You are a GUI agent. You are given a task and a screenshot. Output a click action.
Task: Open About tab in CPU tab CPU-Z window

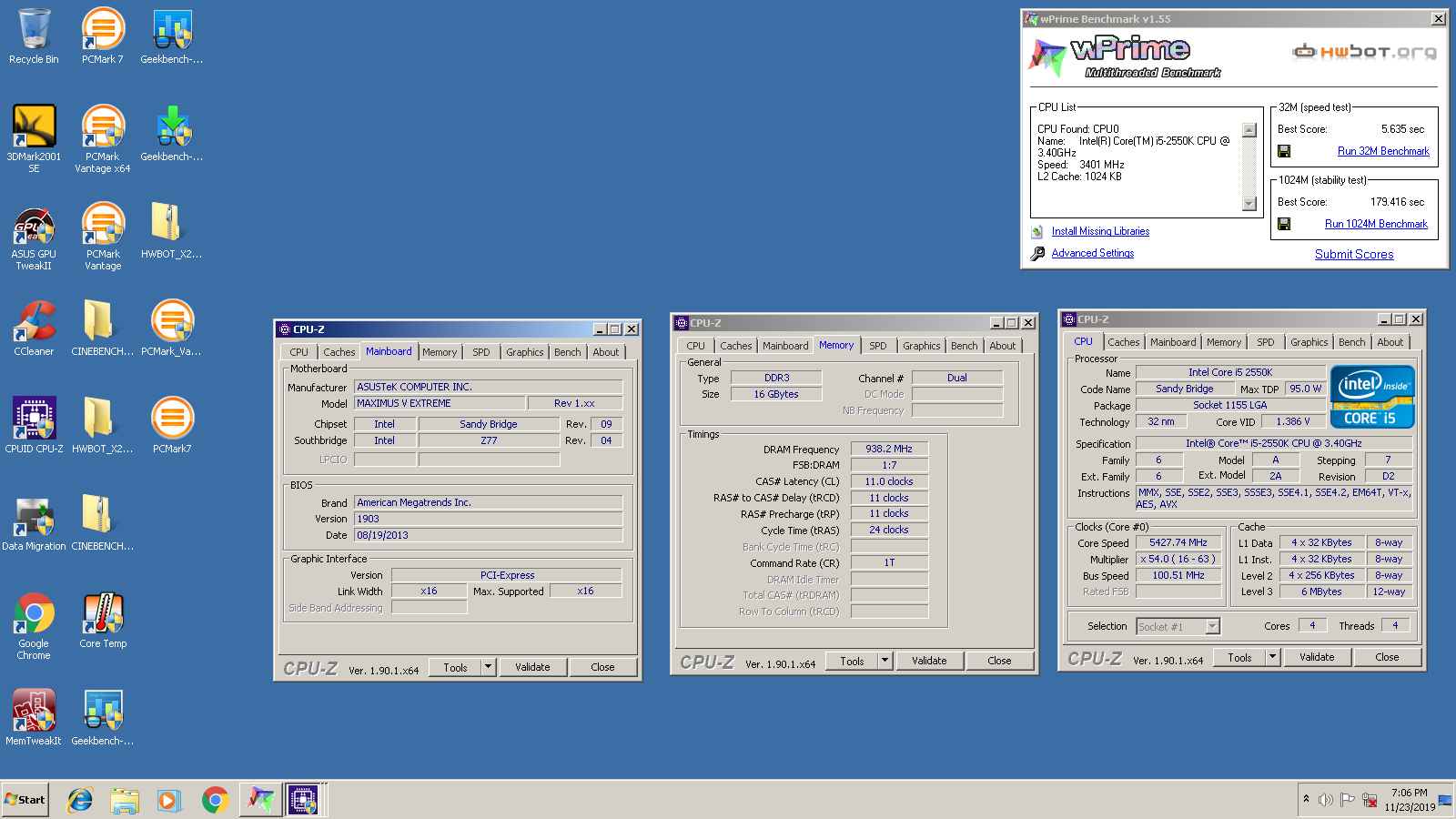pyautogui.click(x=1390, y=342)
